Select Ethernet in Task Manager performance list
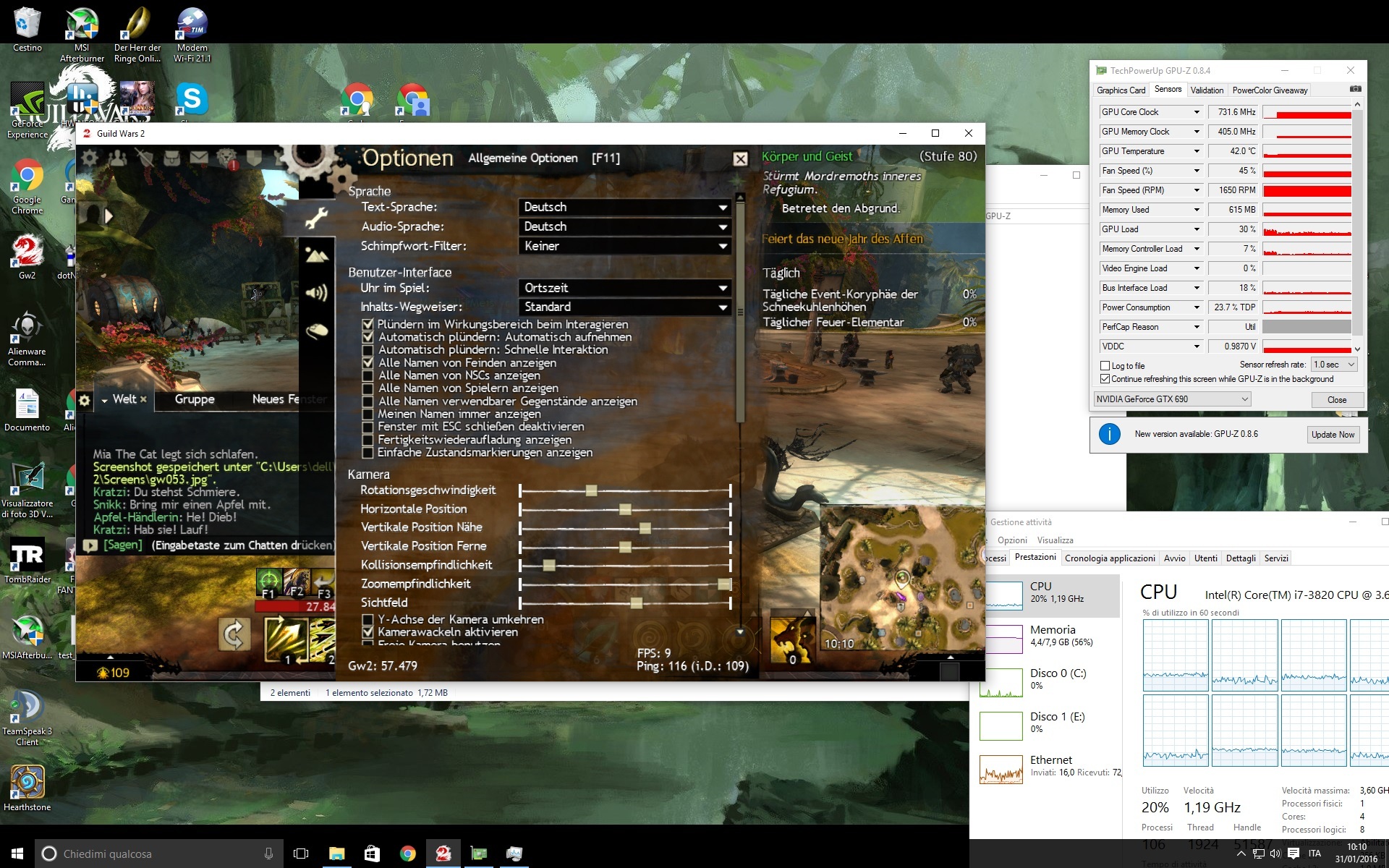 click(1048, 768)
